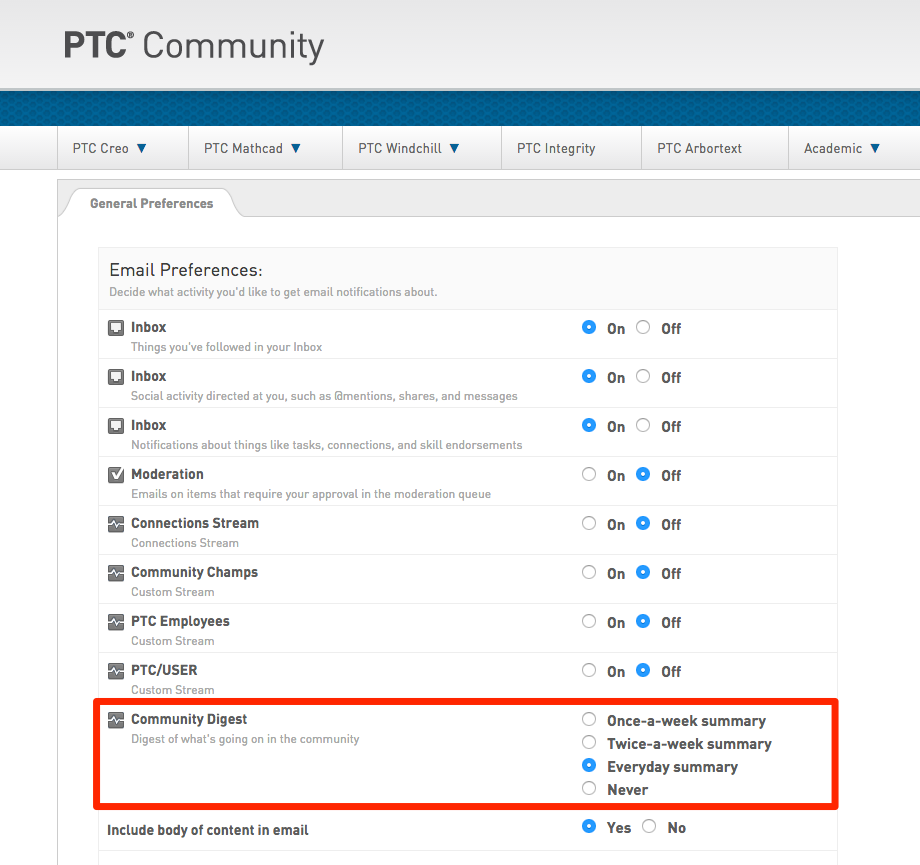Viewport: 920px width, 865px height.
Task: Expand the PTC Mathcad dropdown arrow
Action: pos(296,148)
